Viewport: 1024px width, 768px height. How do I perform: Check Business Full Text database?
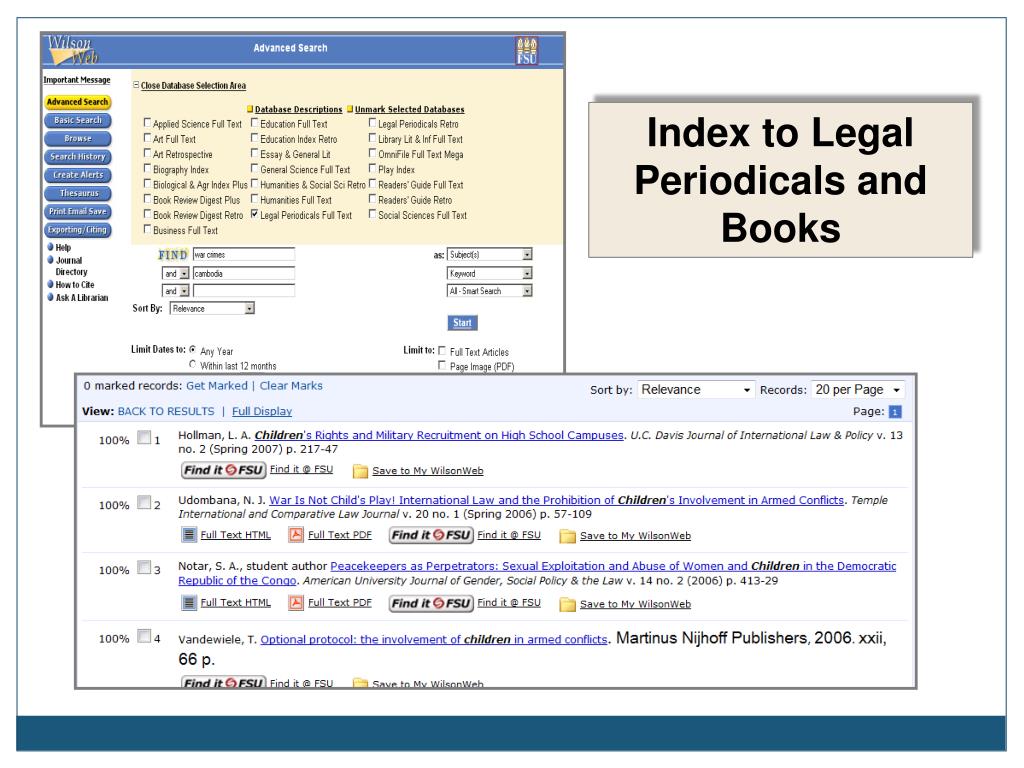(147, 229)
